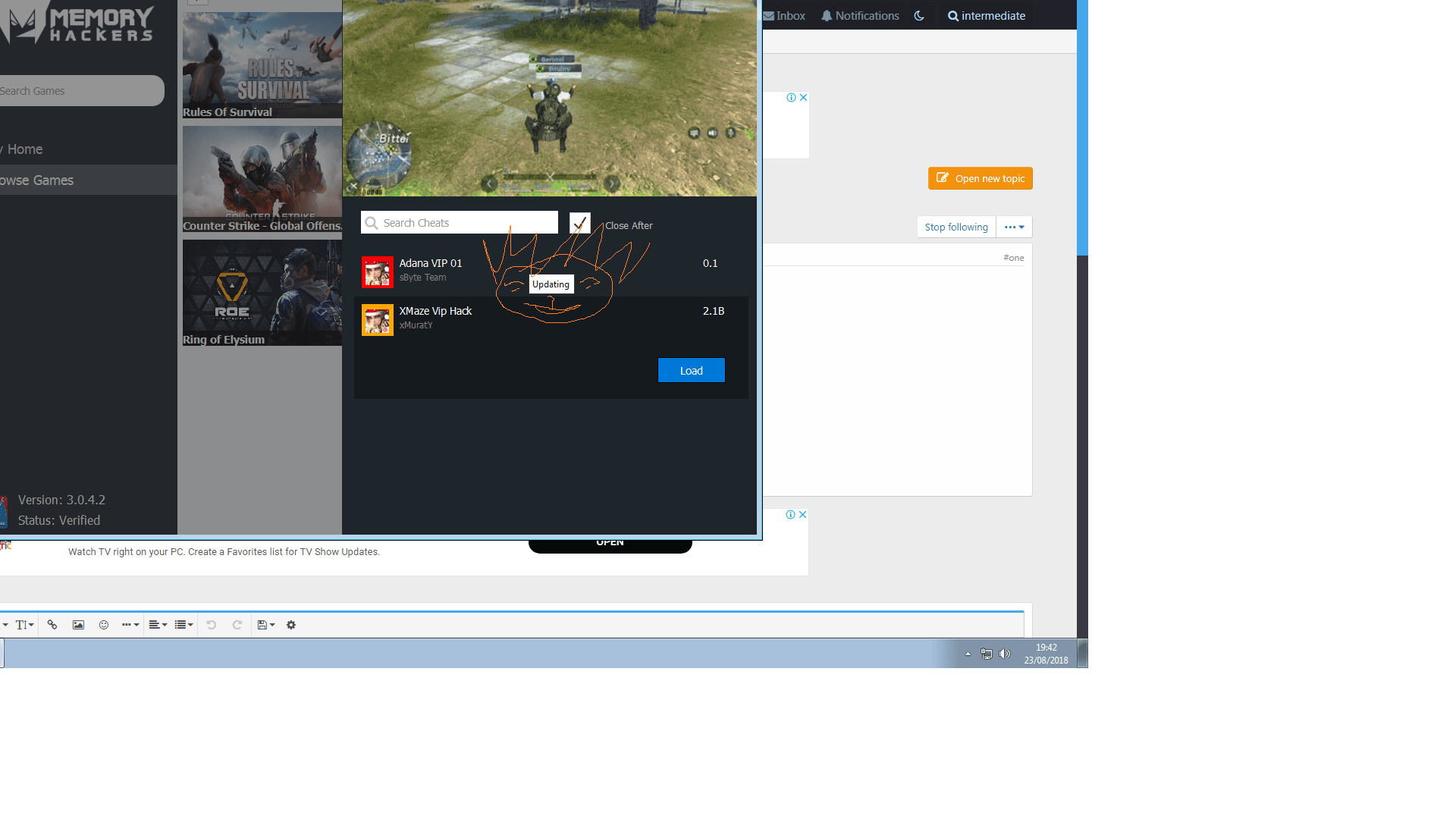The width and height of the screenshot is (1456, 819).
Task: Show the previous game screenshot
Action: click(490, 184)
